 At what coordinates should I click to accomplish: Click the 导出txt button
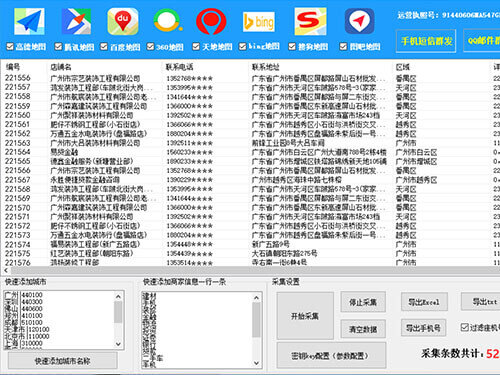[x=481, y=301]
